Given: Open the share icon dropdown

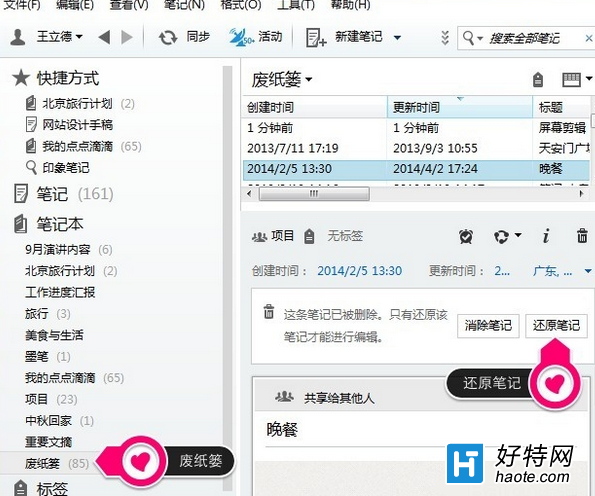Looking at the screenshot, I should click(507, 236).
